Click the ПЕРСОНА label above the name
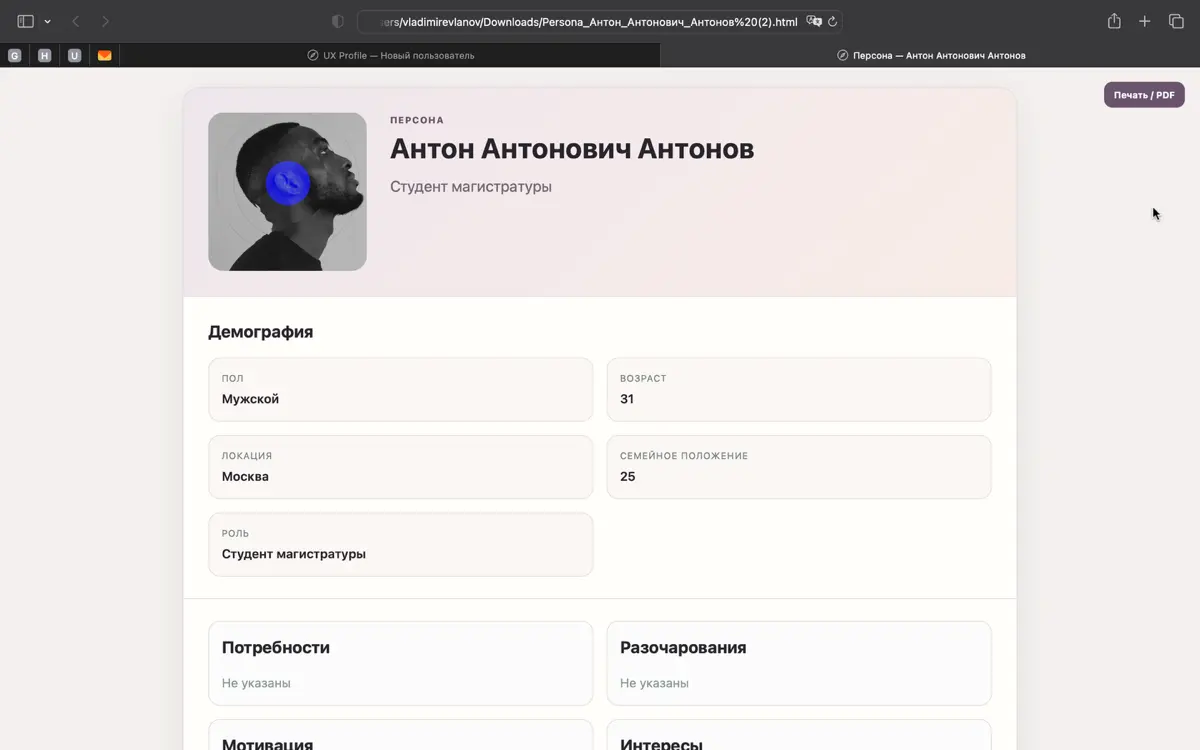The image size is (1200, 750). tap(417, 120)
